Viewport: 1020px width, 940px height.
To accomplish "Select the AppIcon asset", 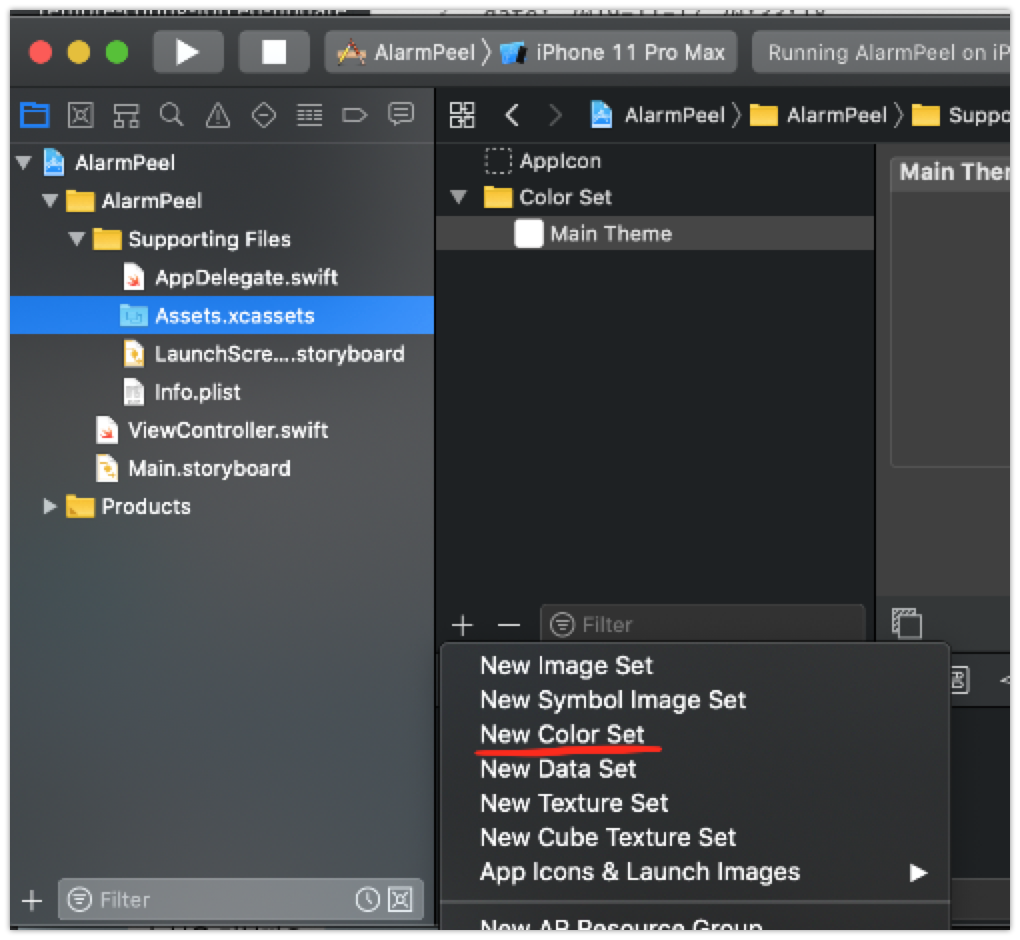I will (x=654, y=161).
